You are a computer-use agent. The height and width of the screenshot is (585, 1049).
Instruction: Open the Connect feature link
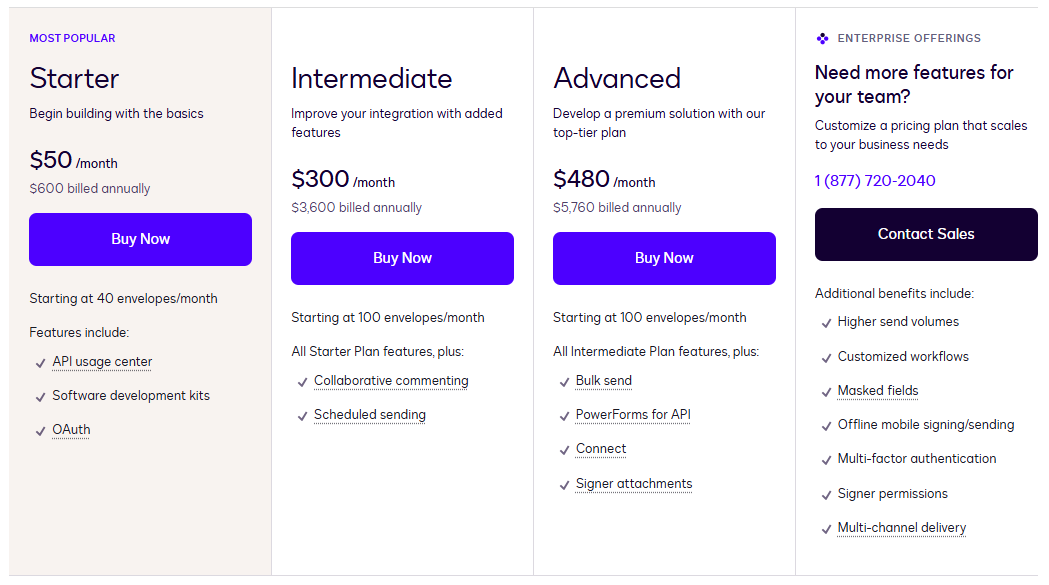(600, 449)
